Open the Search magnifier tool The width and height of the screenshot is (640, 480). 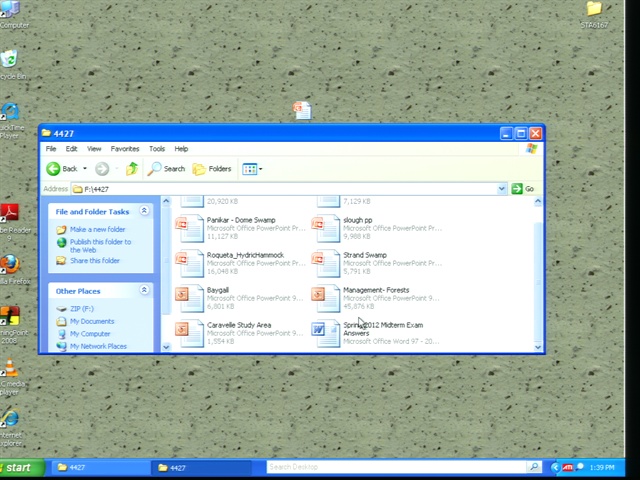pos(166,169)
